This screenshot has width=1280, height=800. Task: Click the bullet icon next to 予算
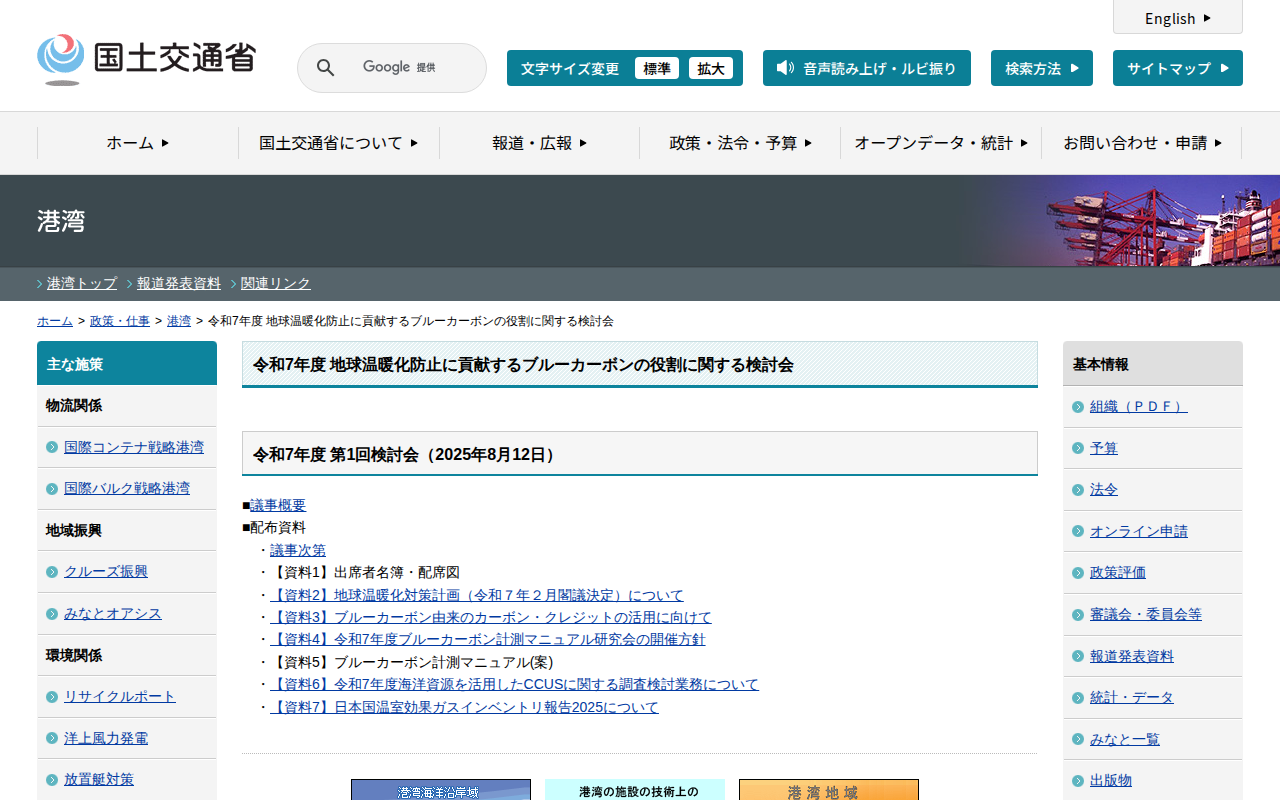coord(1078,449)
